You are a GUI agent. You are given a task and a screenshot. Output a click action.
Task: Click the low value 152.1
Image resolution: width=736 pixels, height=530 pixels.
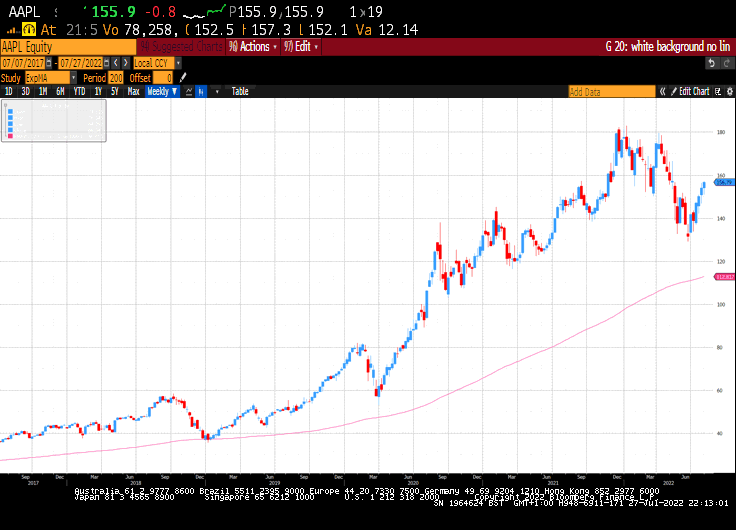pos(328,30)
